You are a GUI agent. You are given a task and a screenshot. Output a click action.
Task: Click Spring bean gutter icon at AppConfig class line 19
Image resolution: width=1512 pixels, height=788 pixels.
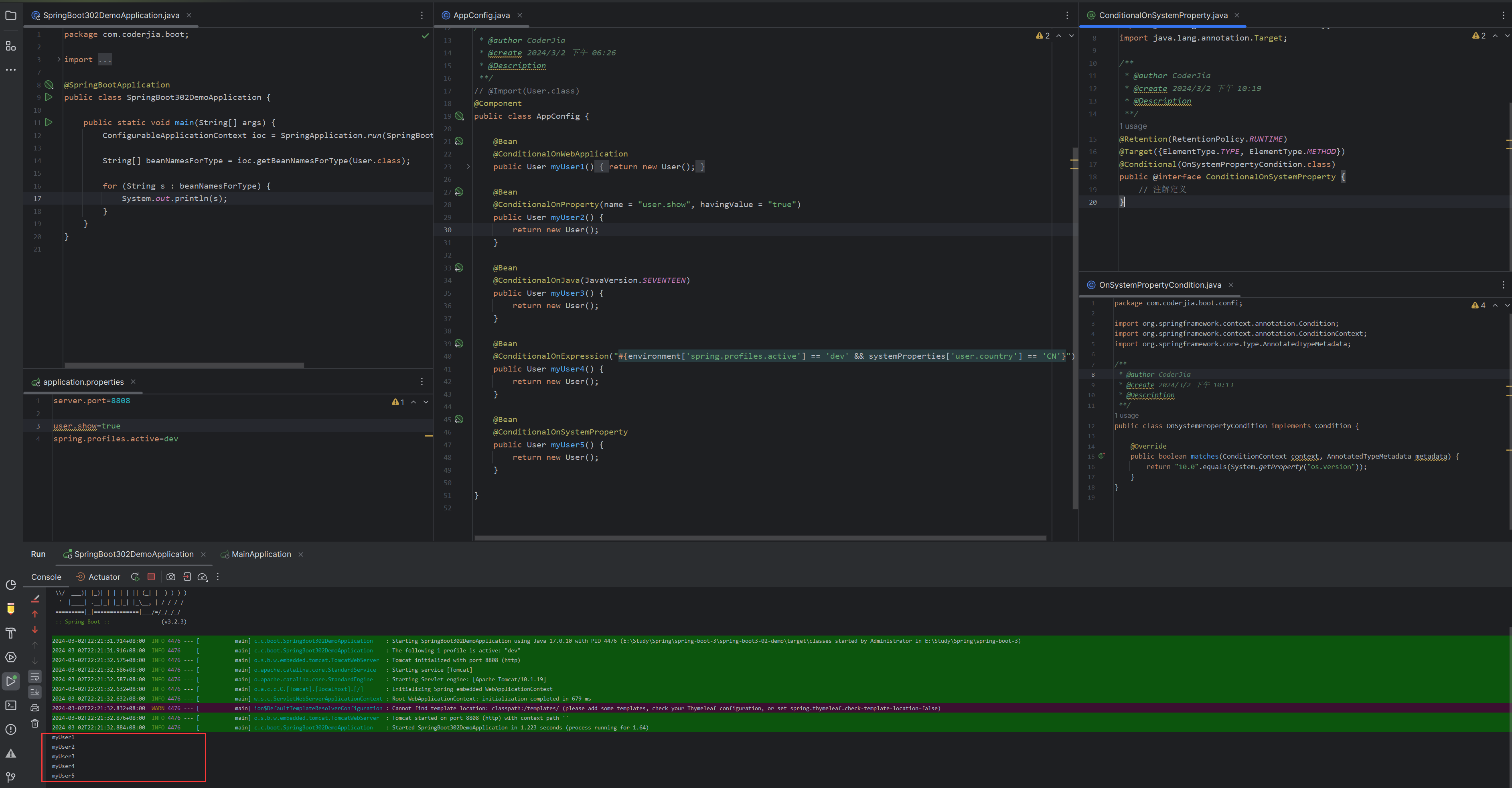click(x=460, y=116)
